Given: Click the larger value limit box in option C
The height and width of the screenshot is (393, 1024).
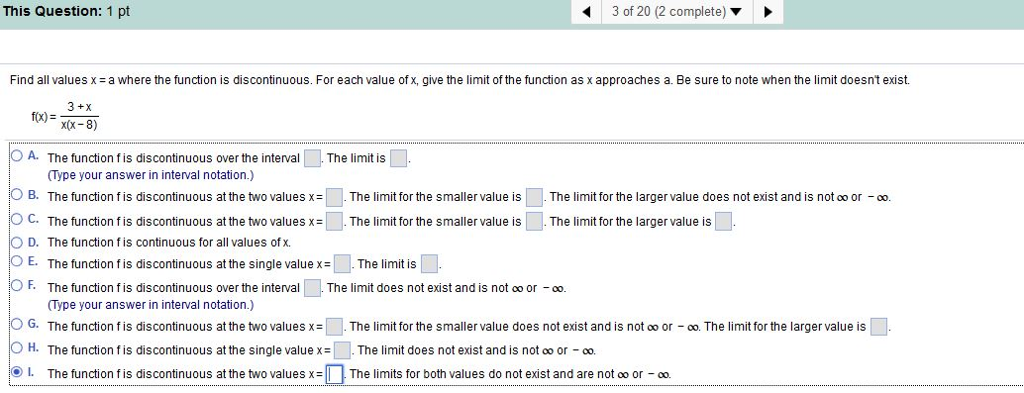Looking at the screenshot, I should pos(723,222).
